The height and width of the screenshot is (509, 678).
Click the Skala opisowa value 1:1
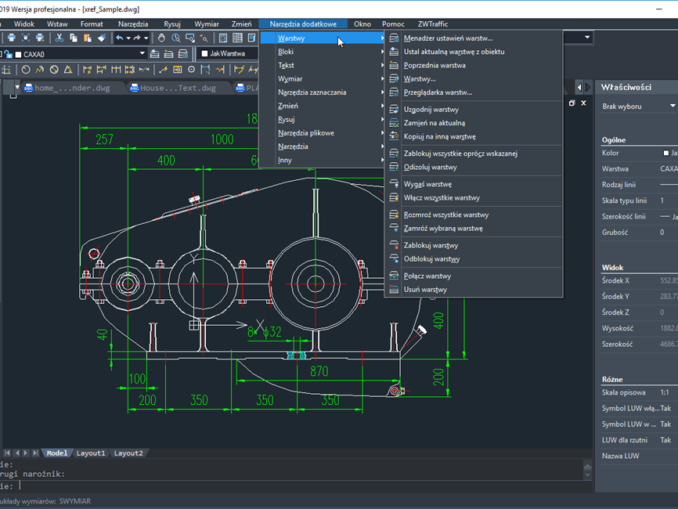coord(665,393)
